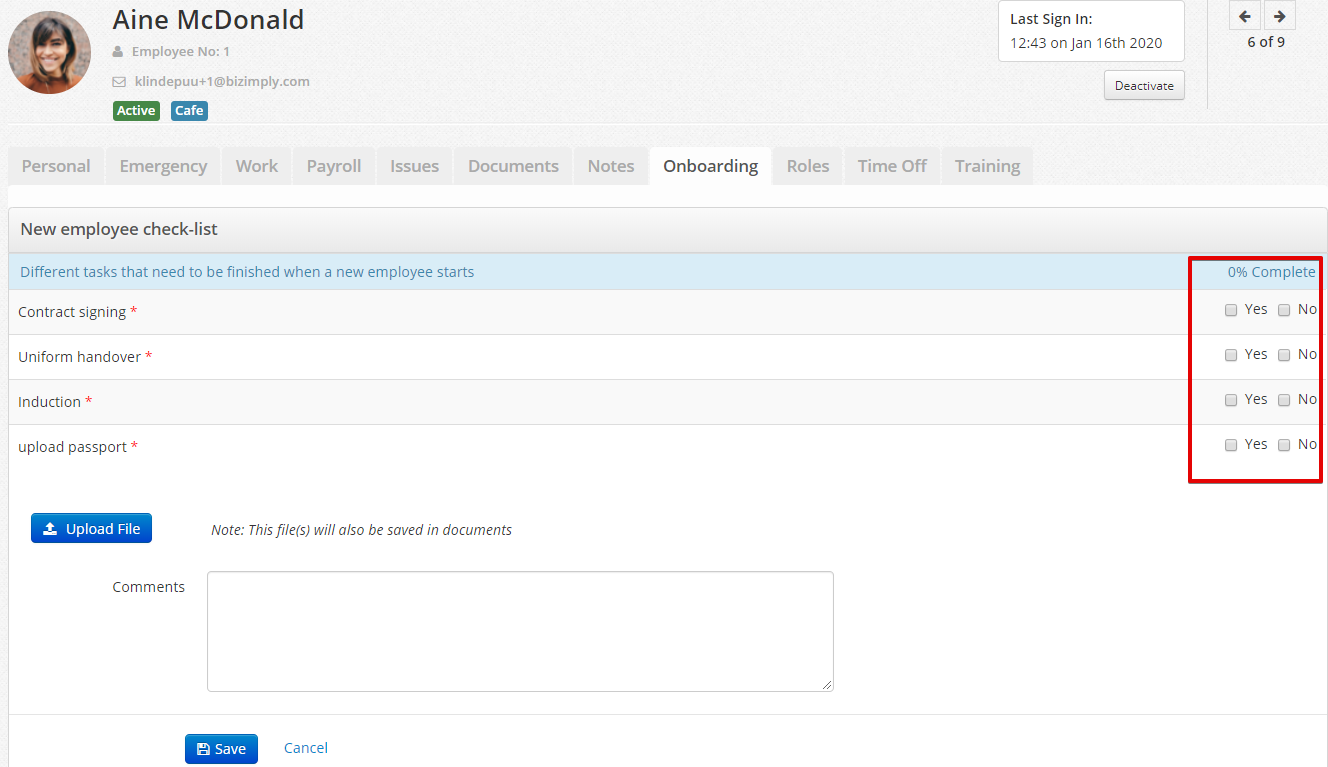Select the Onboarding tab
1328x767 pixels.
[711, 166]
